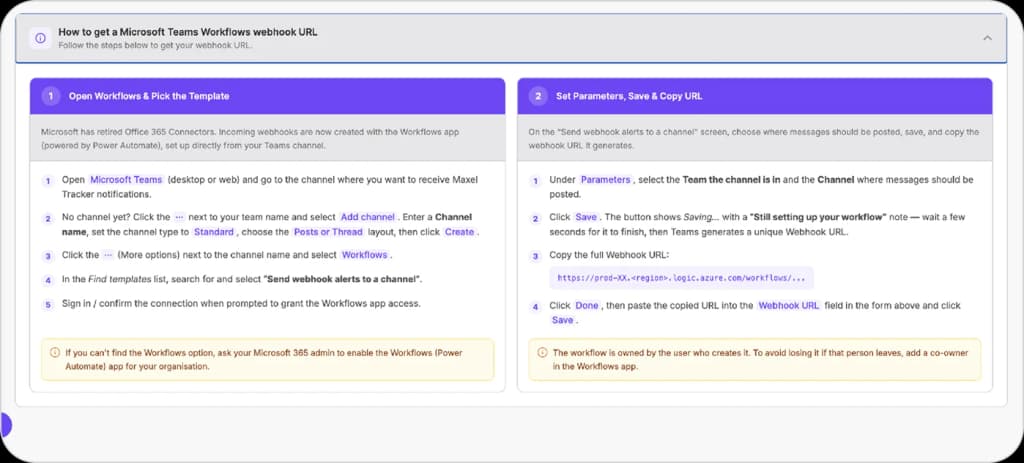The width and height of the screenshot is (1024, 463).
Task: Click the 'Done' tag in step 4
Action: click(586, 305)
